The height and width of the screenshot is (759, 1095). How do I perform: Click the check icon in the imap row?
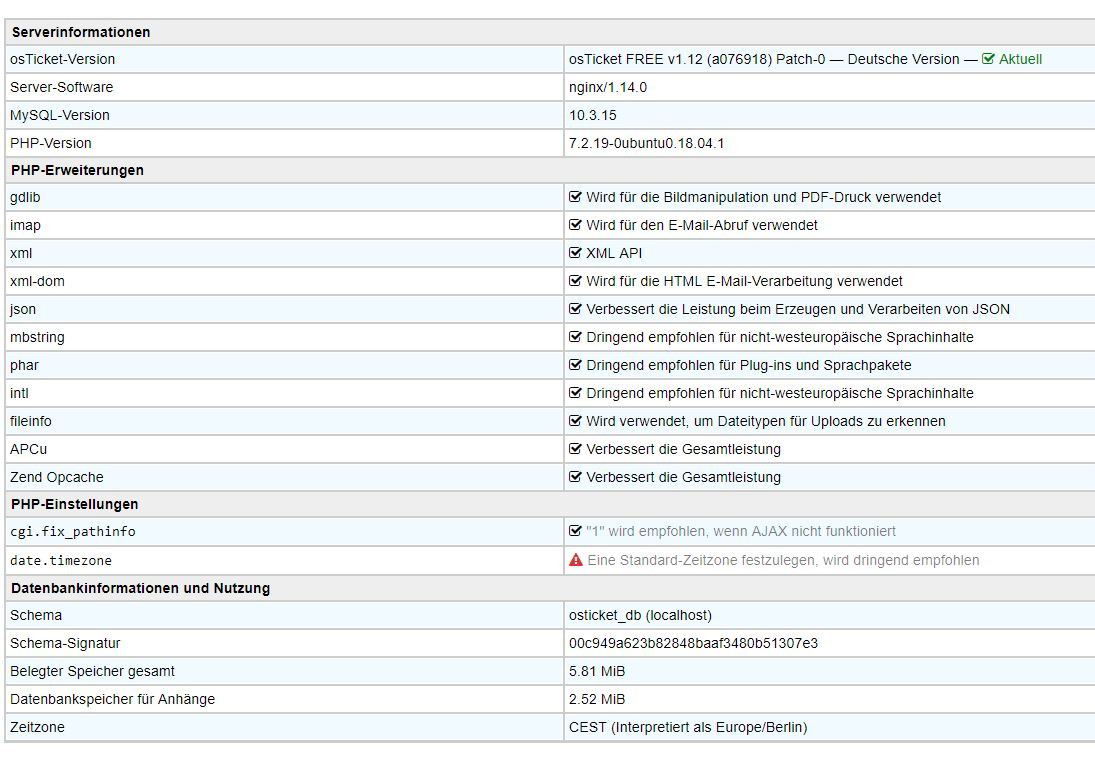[x=575, y=225]
